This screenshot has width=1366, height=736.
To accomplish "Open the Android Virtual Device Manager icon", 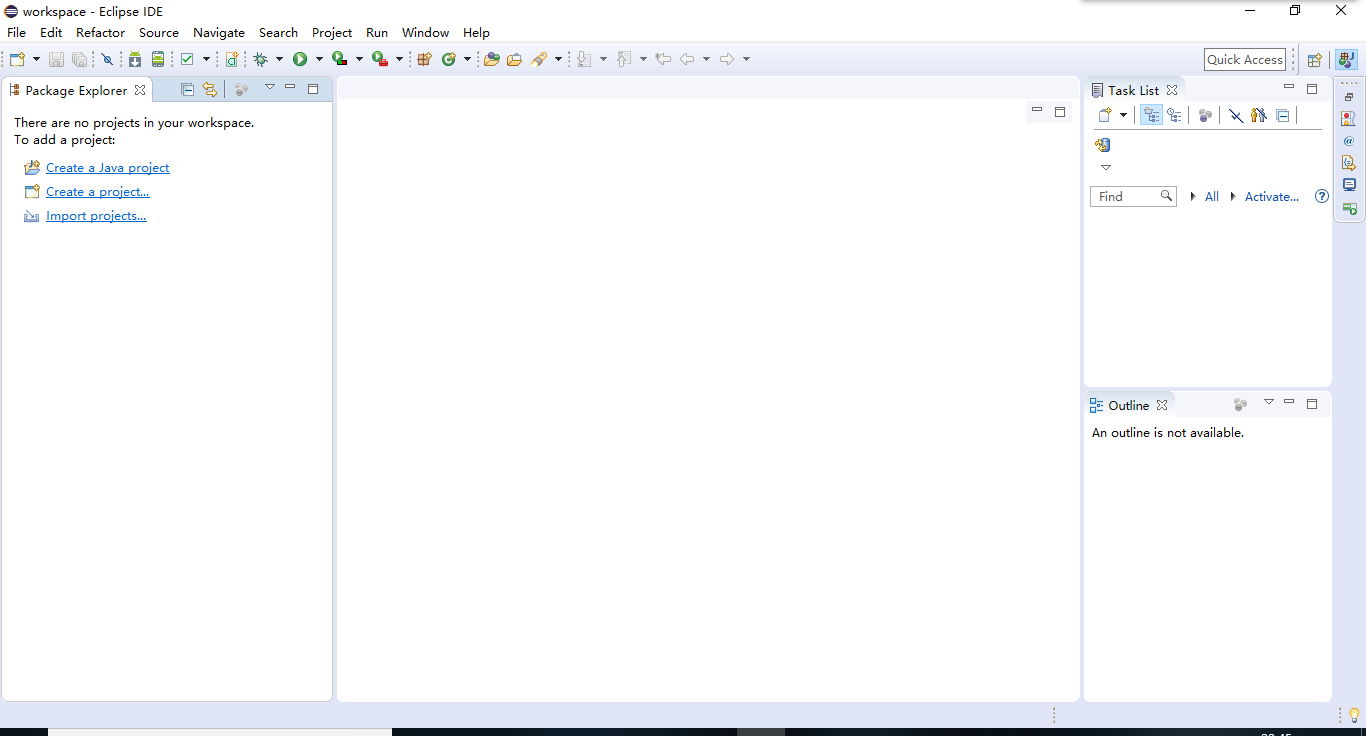I will click(x=158, y=59).
